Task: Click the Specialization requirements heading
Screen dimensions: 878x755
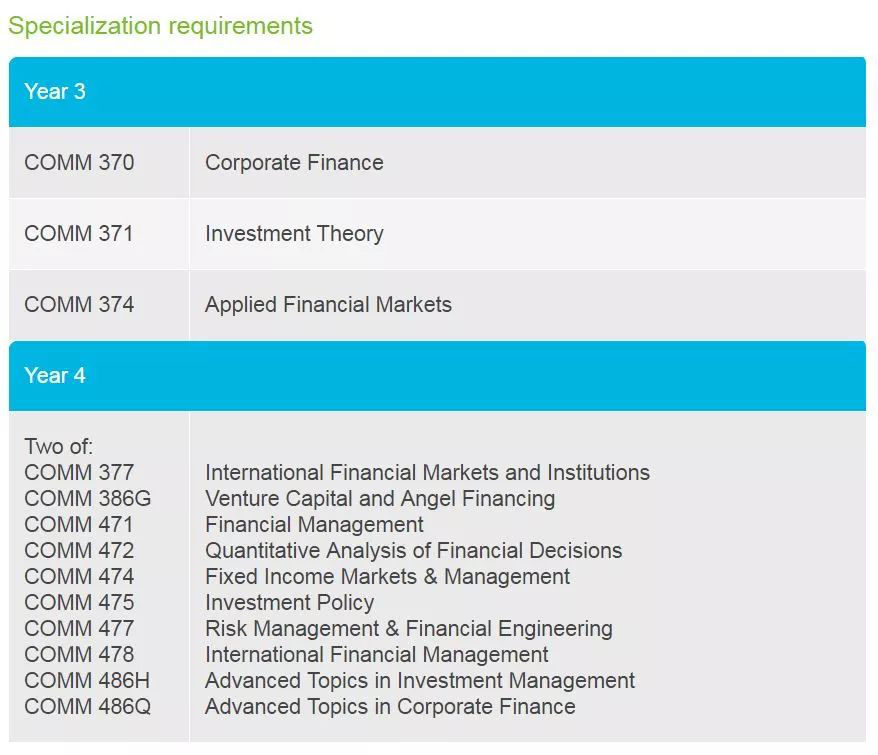Action: 160,26
